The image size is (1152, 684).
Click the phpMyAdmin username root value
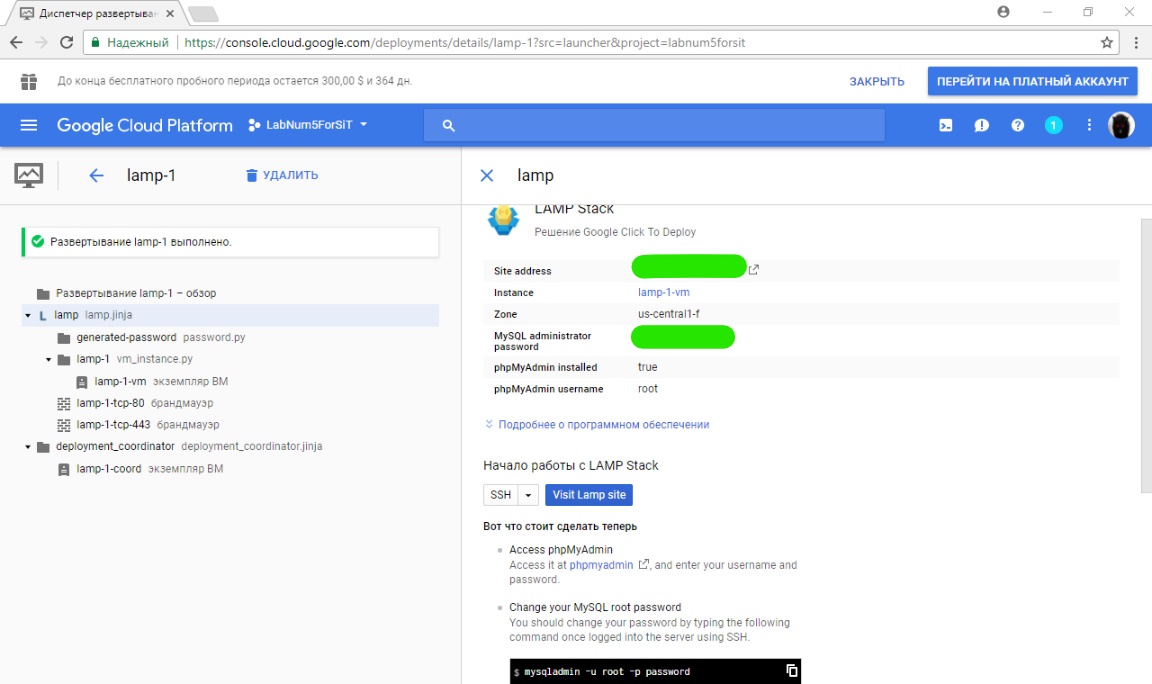[647, 389]
